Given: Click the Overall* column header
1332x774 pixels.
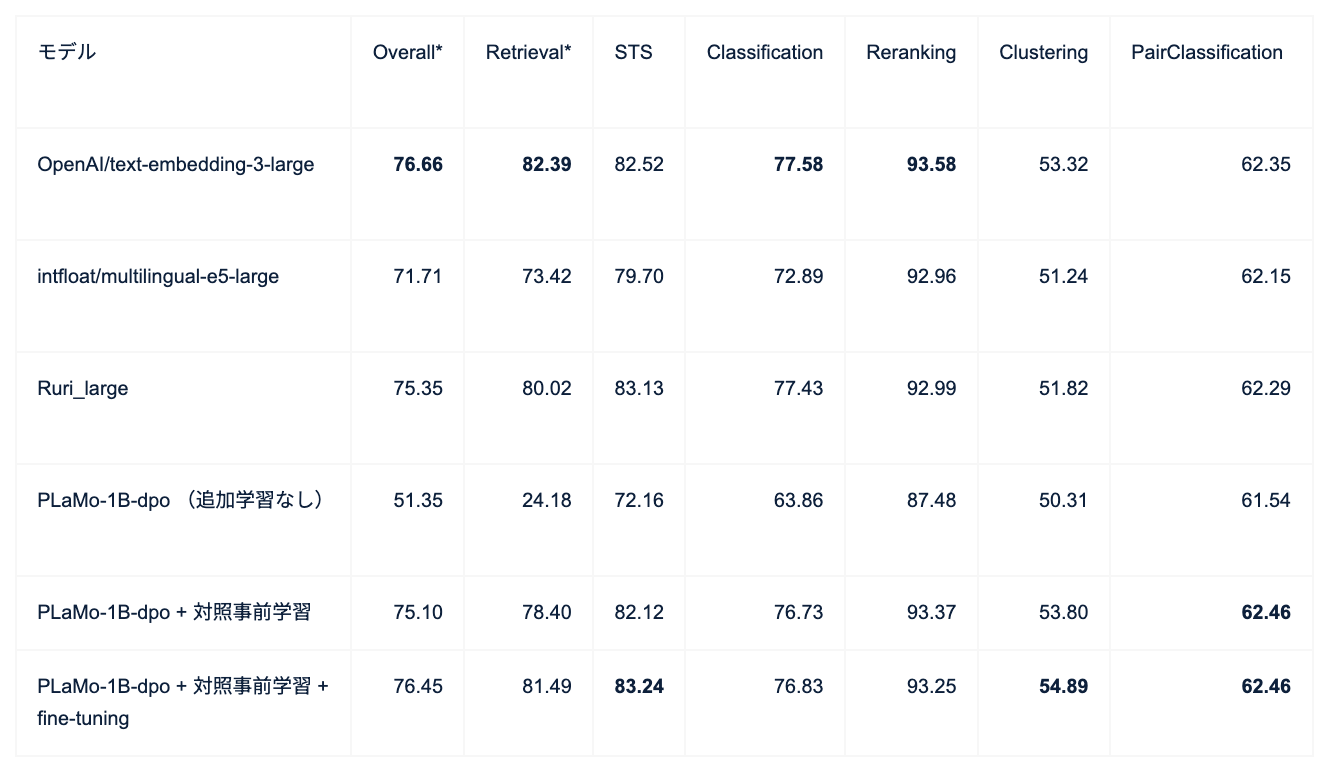Looking at the screenshot, I should (407, 53).
